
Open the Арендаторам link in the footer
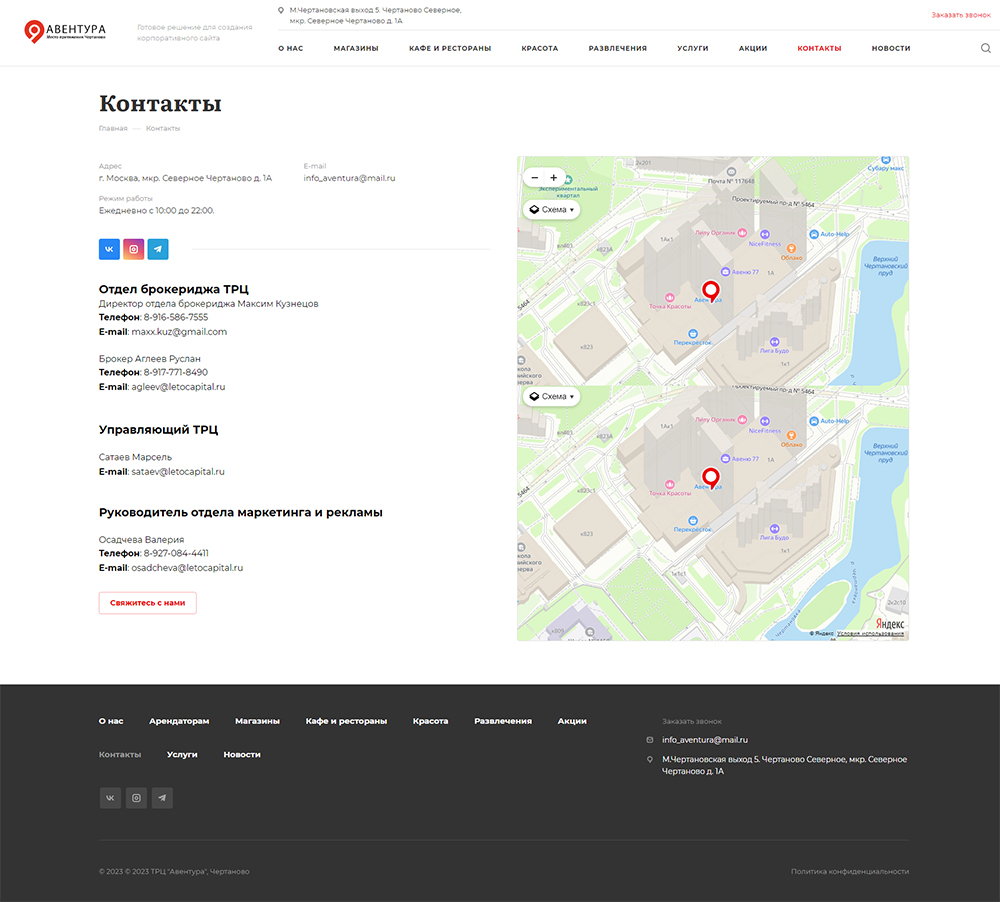click(x=179, y=721)
